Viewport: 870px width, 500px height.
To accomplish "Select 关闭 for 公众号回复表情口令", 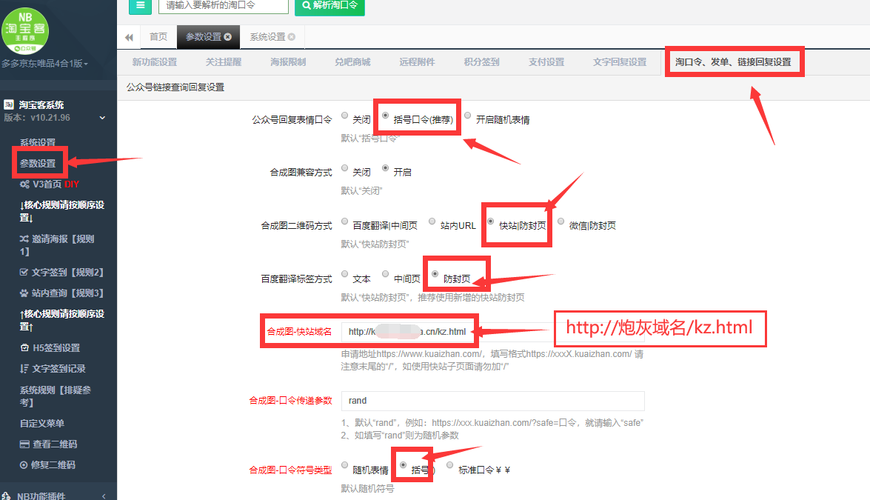I will pos(345,115).
